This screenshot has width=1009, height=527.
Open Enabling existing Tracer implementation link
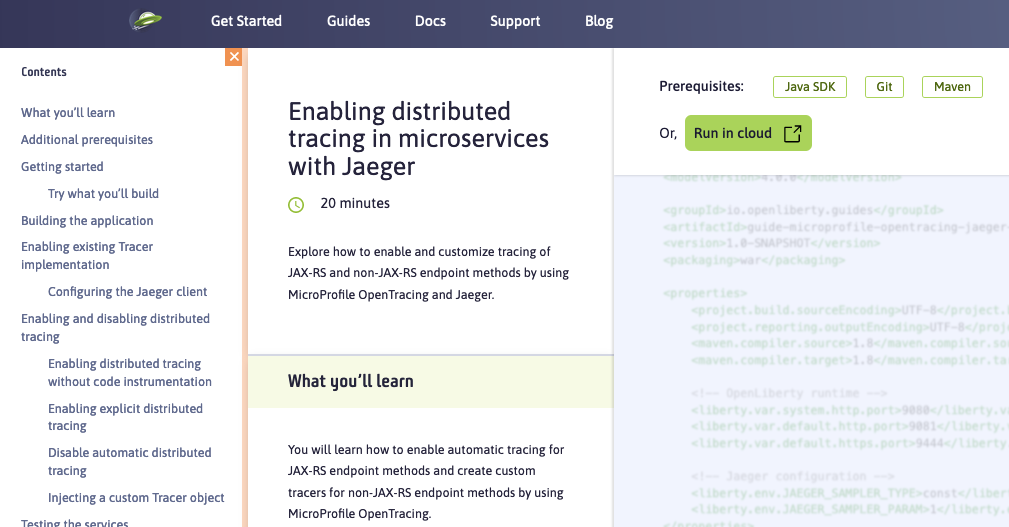click(87, 255)
